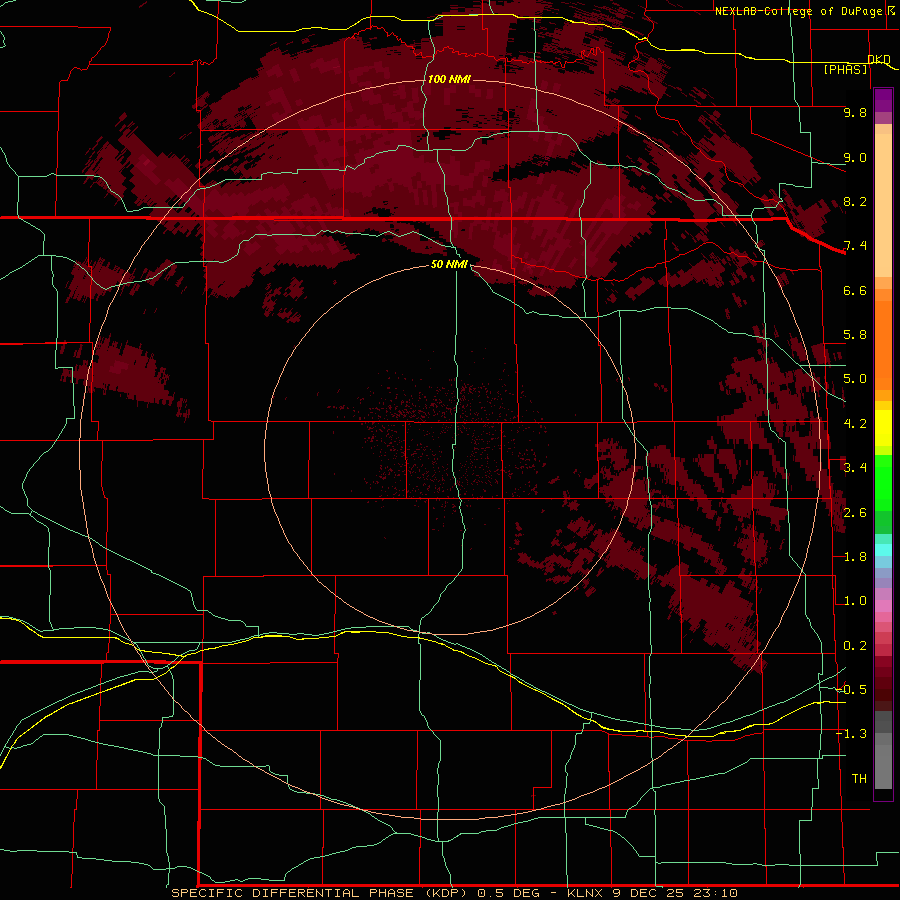
Task: Click the bright green segment of color bar
Action: click(x=883, y=485)
